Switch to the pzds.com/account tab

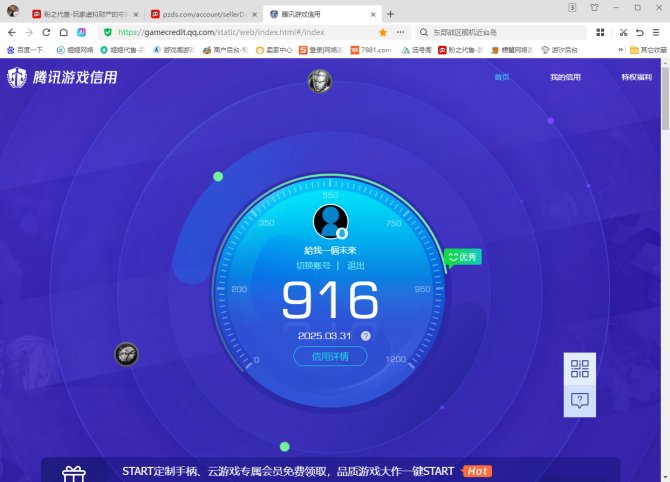click(204, 15)
